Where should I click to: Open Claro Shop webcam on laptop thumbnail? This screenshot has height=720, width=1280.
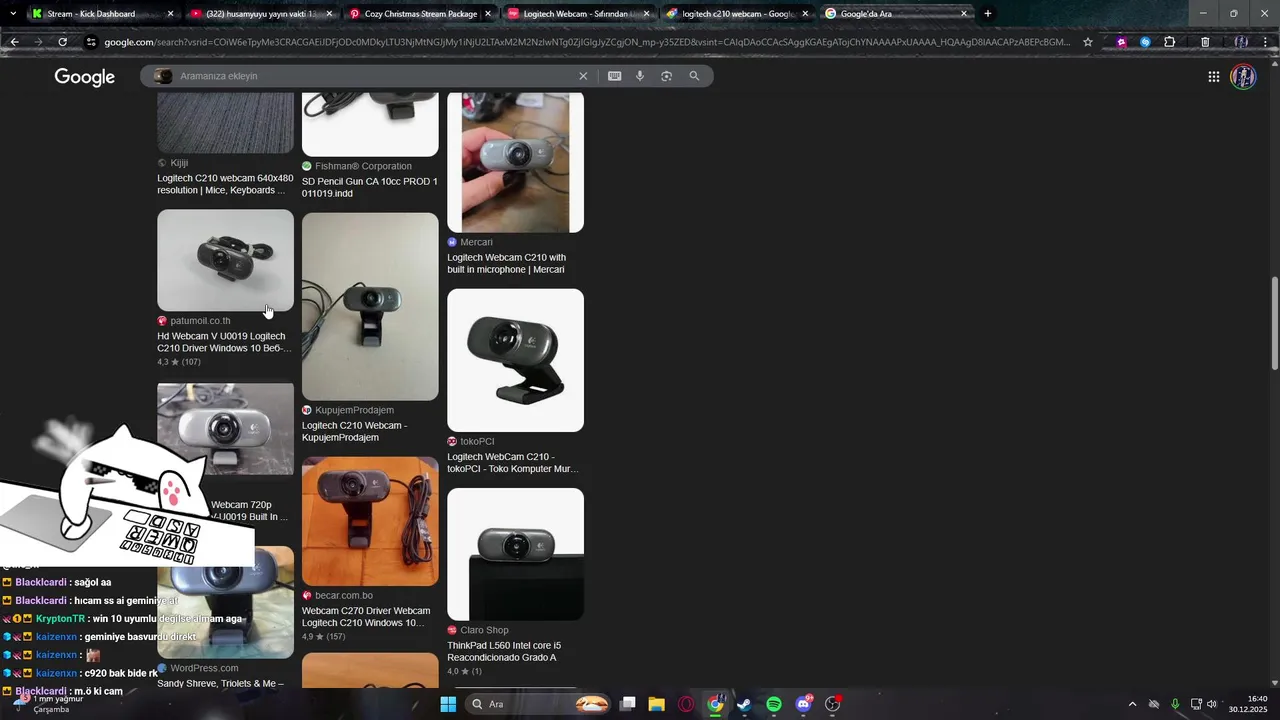(x=515, y=554)
